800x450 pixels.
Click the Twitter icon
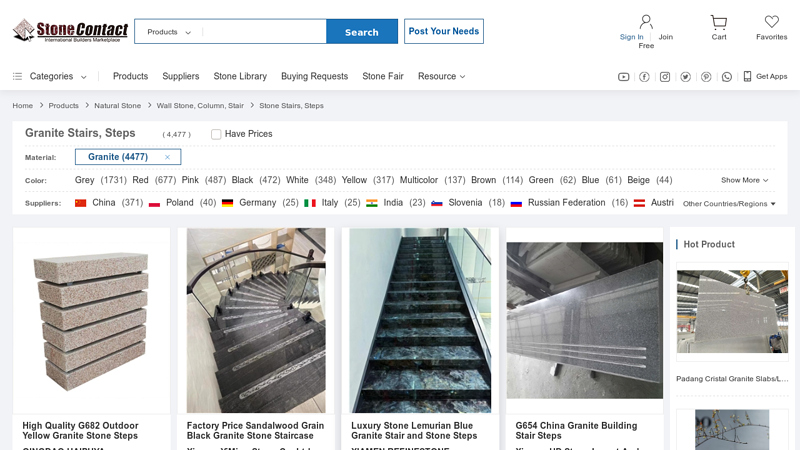pos(685,77)
